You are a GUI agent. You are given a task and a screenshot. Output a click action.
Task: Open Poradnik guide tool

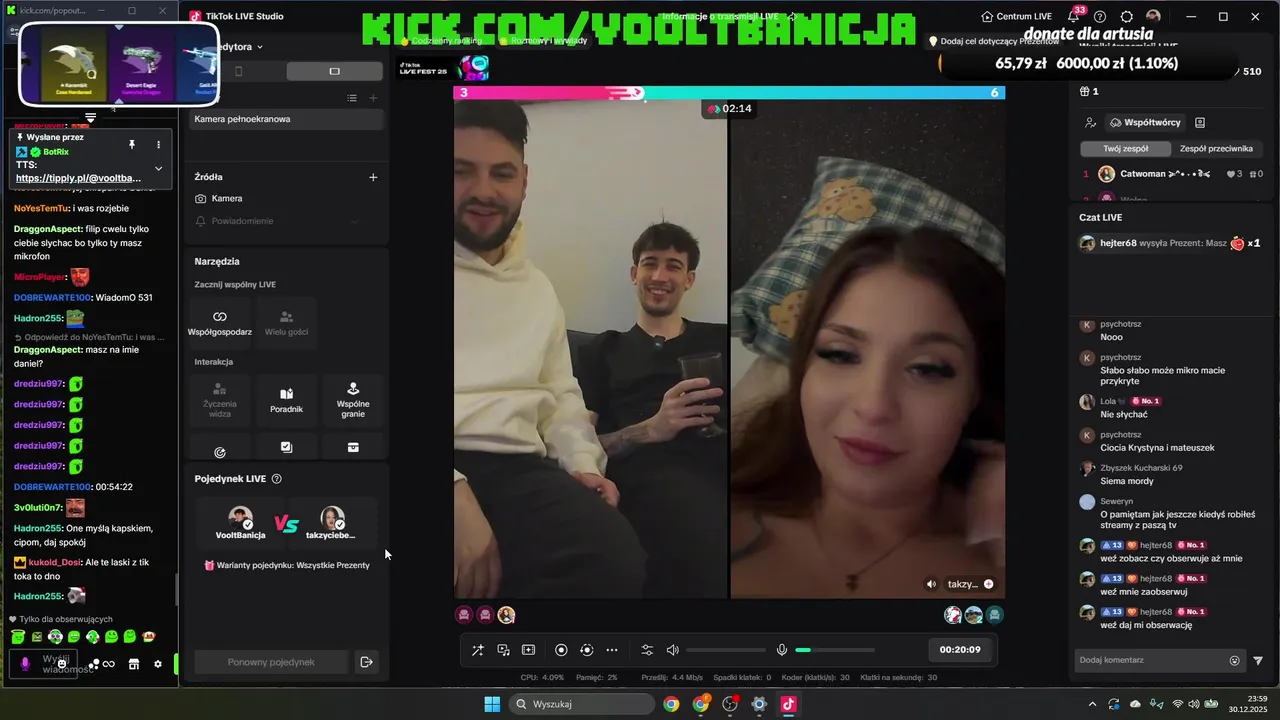click(286, 400)
